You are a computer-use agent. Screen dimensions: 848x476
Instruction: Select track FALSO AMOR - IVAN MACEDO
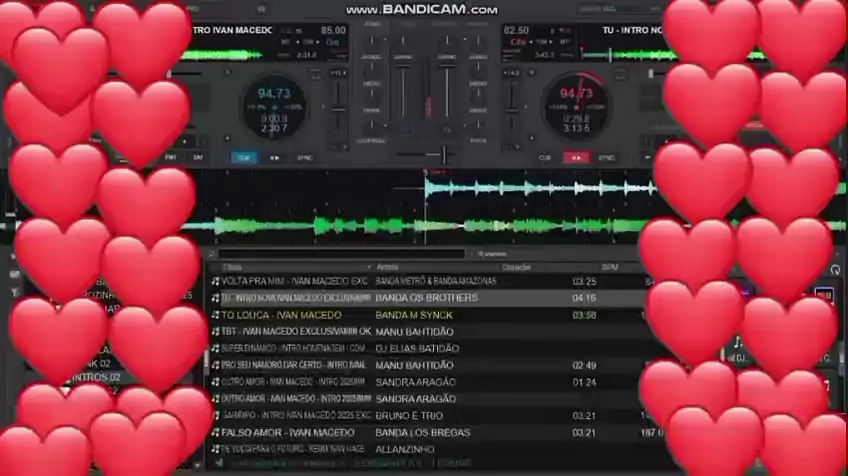pyautogui.click(x=288, y=432)
